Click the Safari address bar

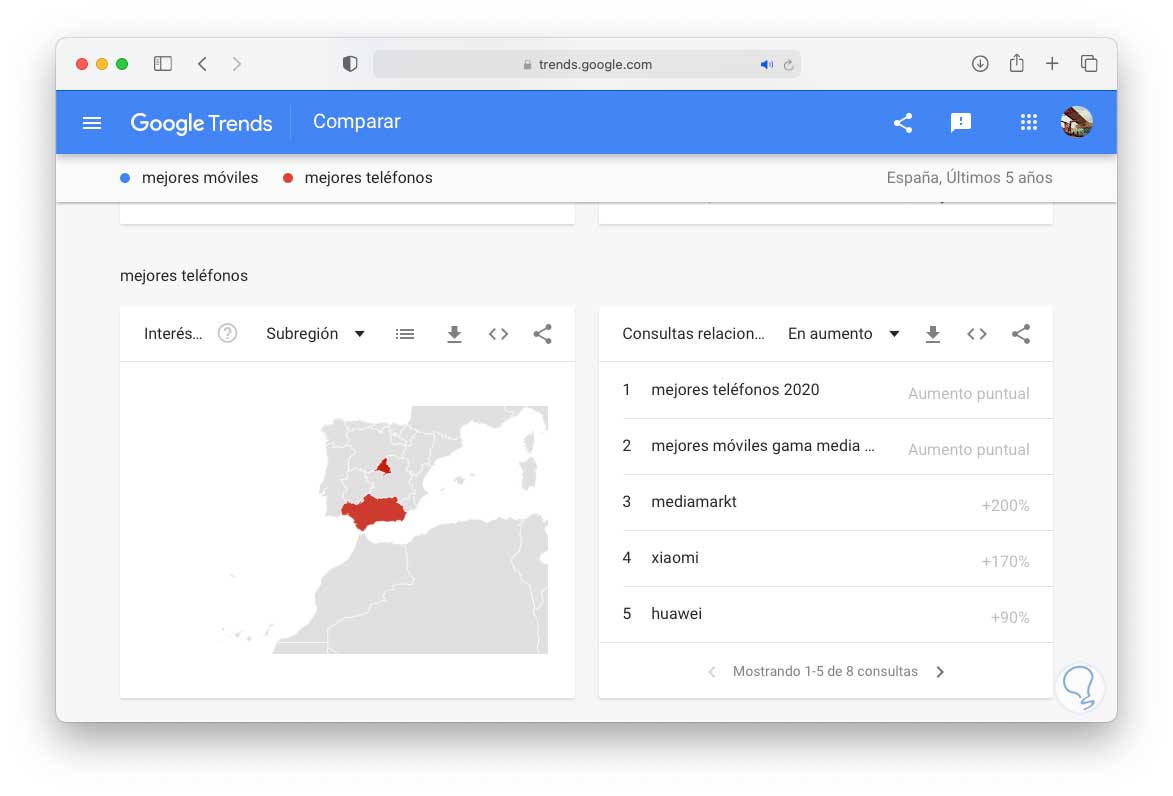click(x=587, y=64)
